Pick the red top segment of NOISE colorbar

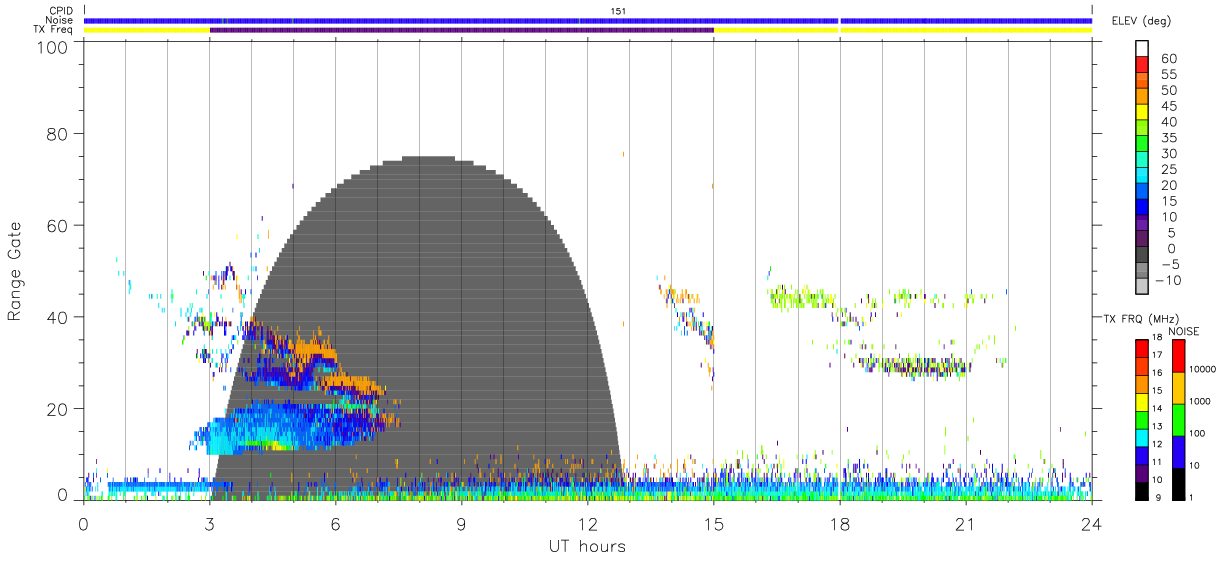[x=1179, y=356]
